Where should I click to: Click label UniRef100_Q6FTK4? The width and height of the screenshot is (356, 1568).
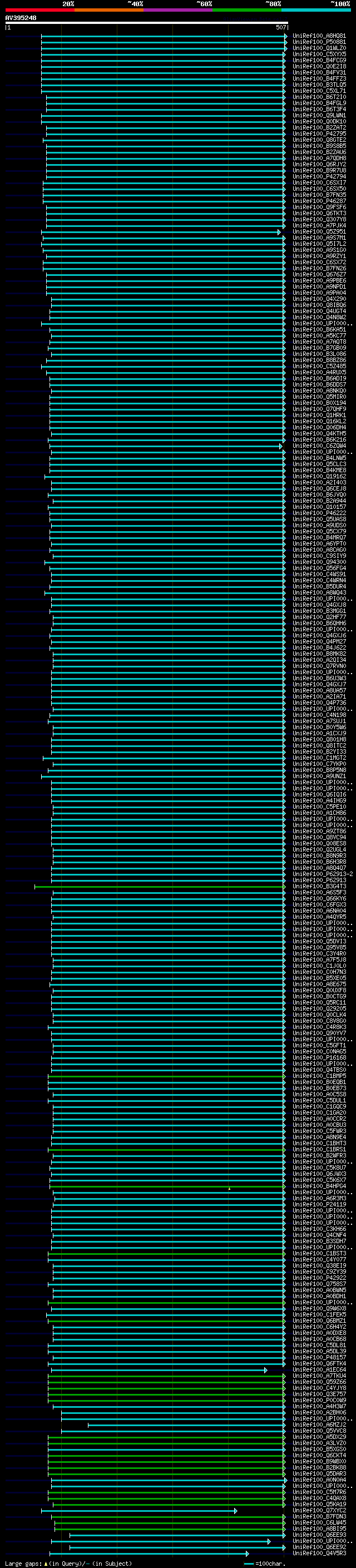click(319, 1363)
